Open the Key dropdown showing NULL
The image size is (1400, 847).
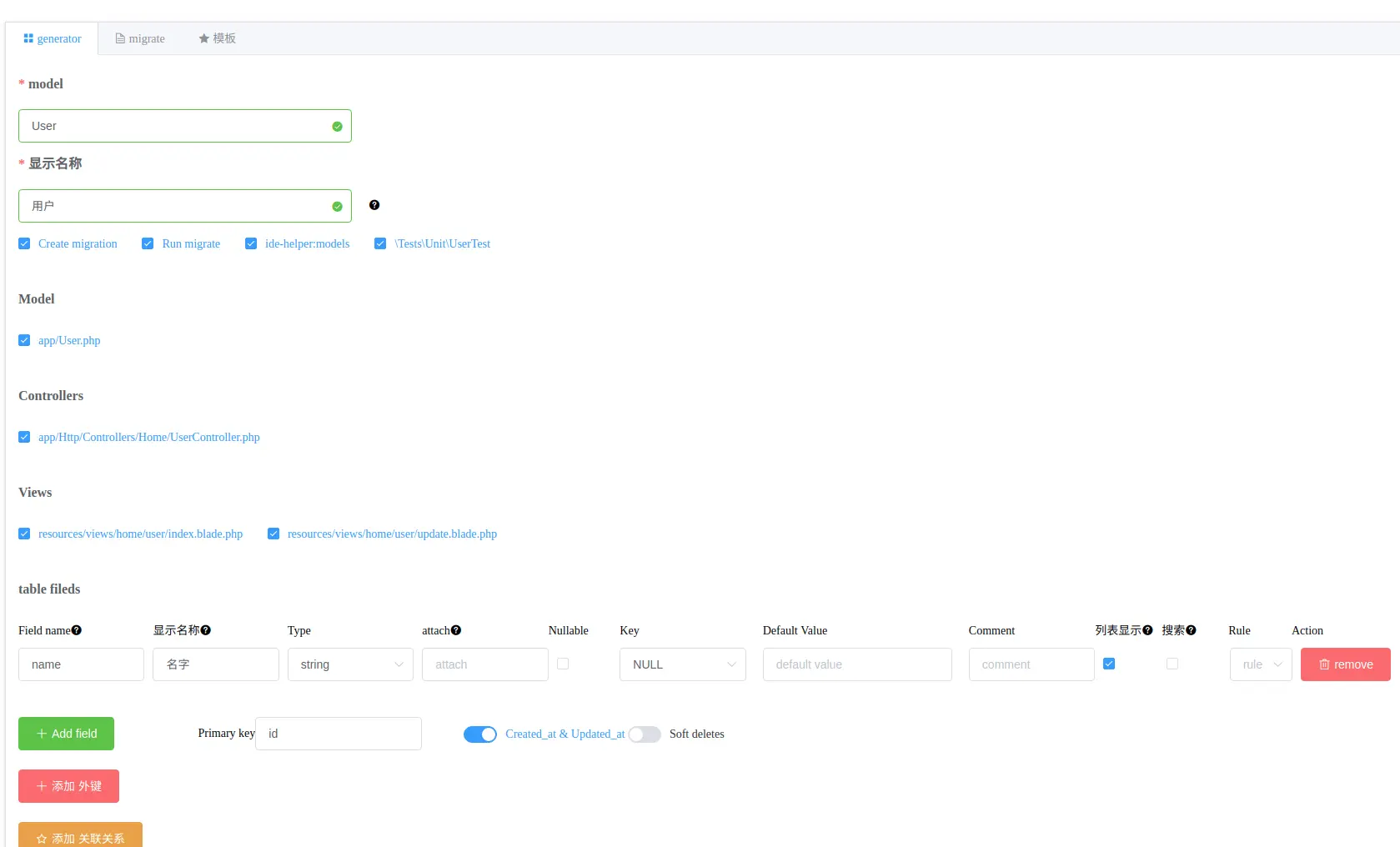pyautogui.click(x=682, y=664)
